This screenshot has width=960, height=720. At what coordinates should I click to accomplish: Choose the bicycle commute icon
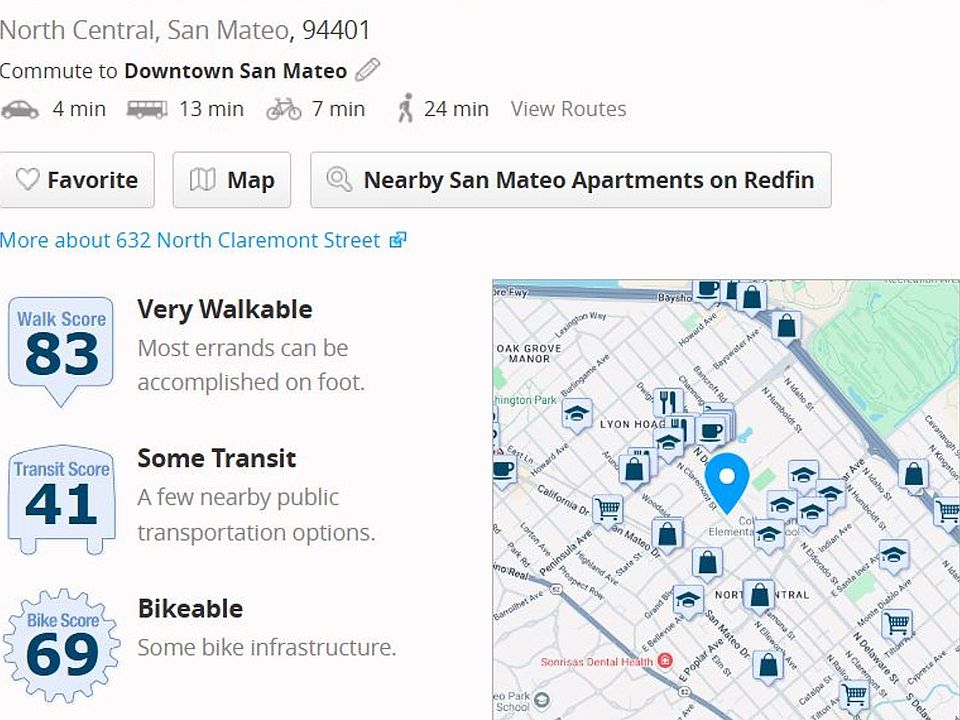284,109
